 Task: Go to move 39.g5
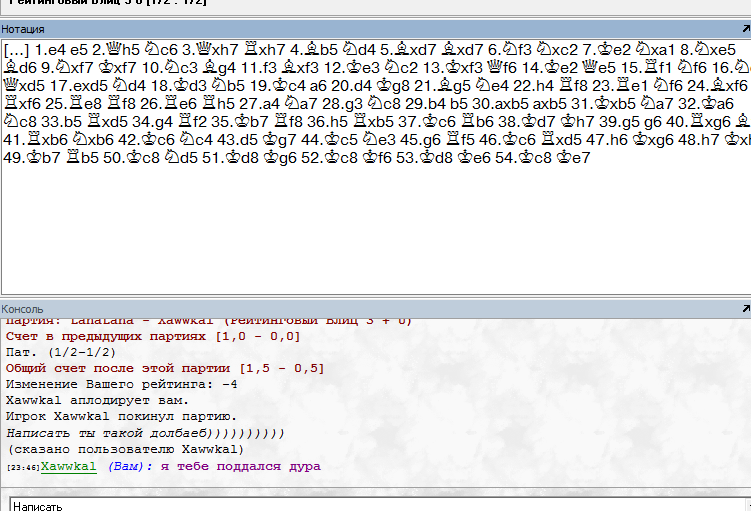619,122
